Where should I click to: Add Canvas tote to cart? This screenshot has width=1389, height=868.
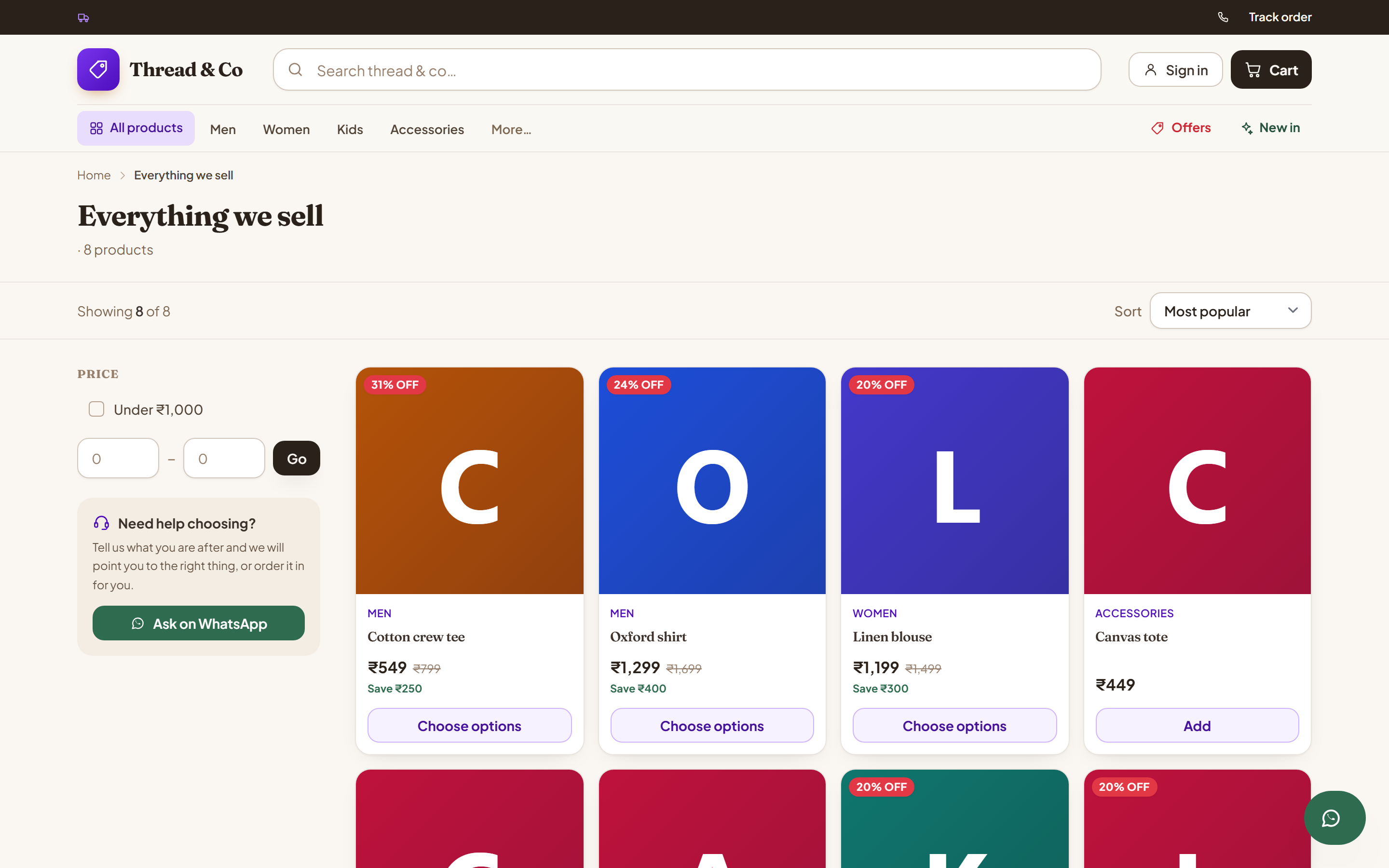1198,726
